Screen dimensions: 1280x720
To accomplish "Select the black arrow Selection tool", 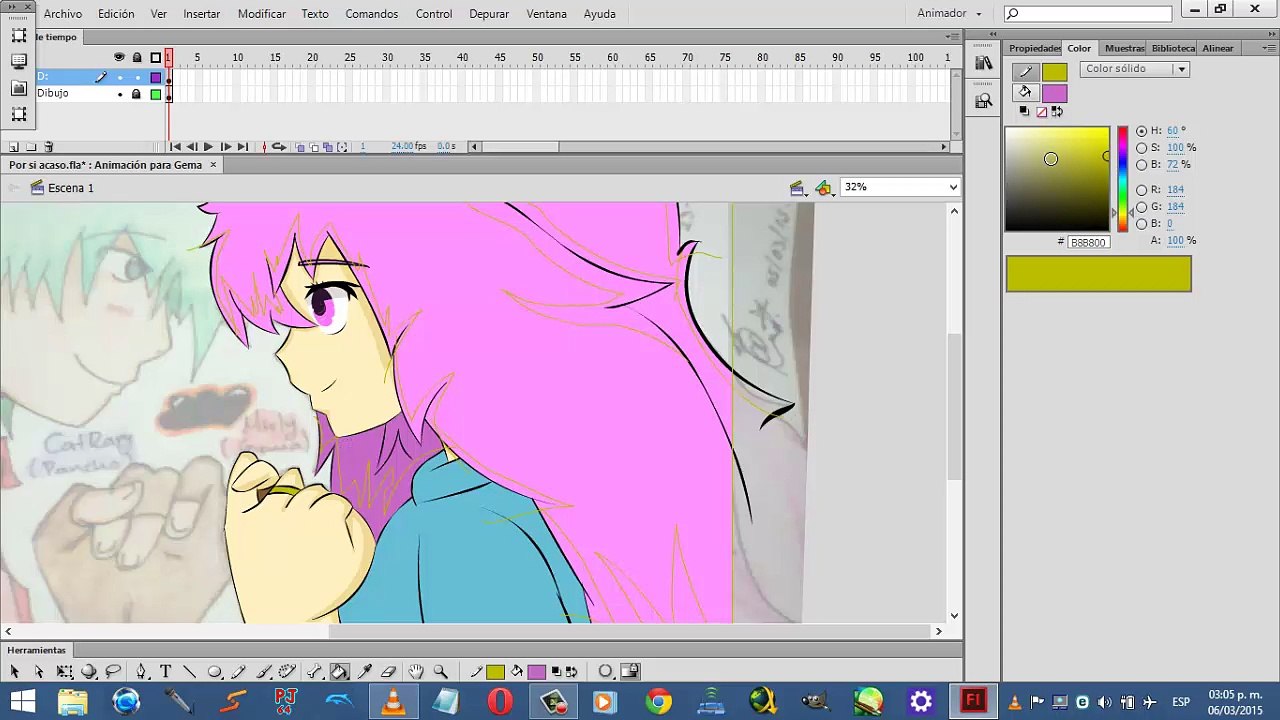I will [14, 672].
